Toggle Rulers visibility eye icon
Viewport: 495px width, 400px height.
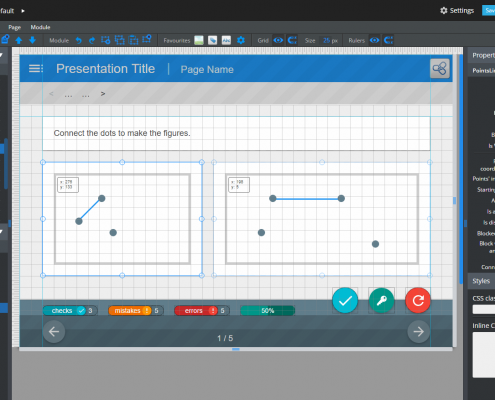pos(374,40)
